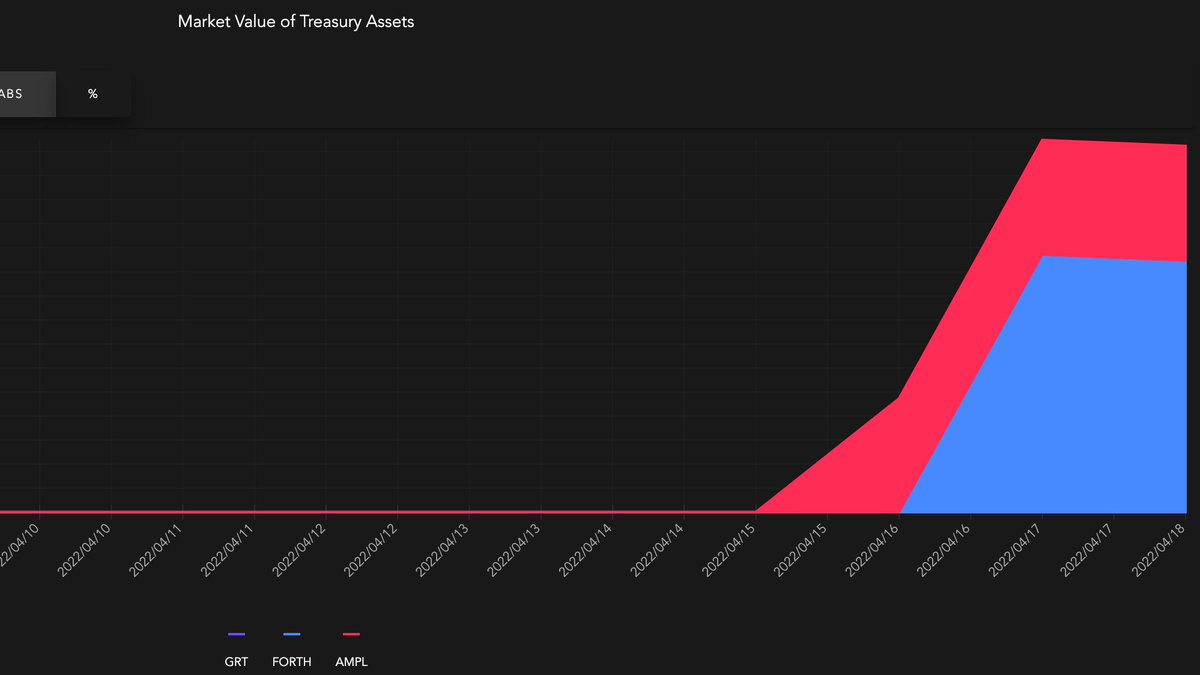Click the red AMPL legend color marker

(x=351, y=634)
